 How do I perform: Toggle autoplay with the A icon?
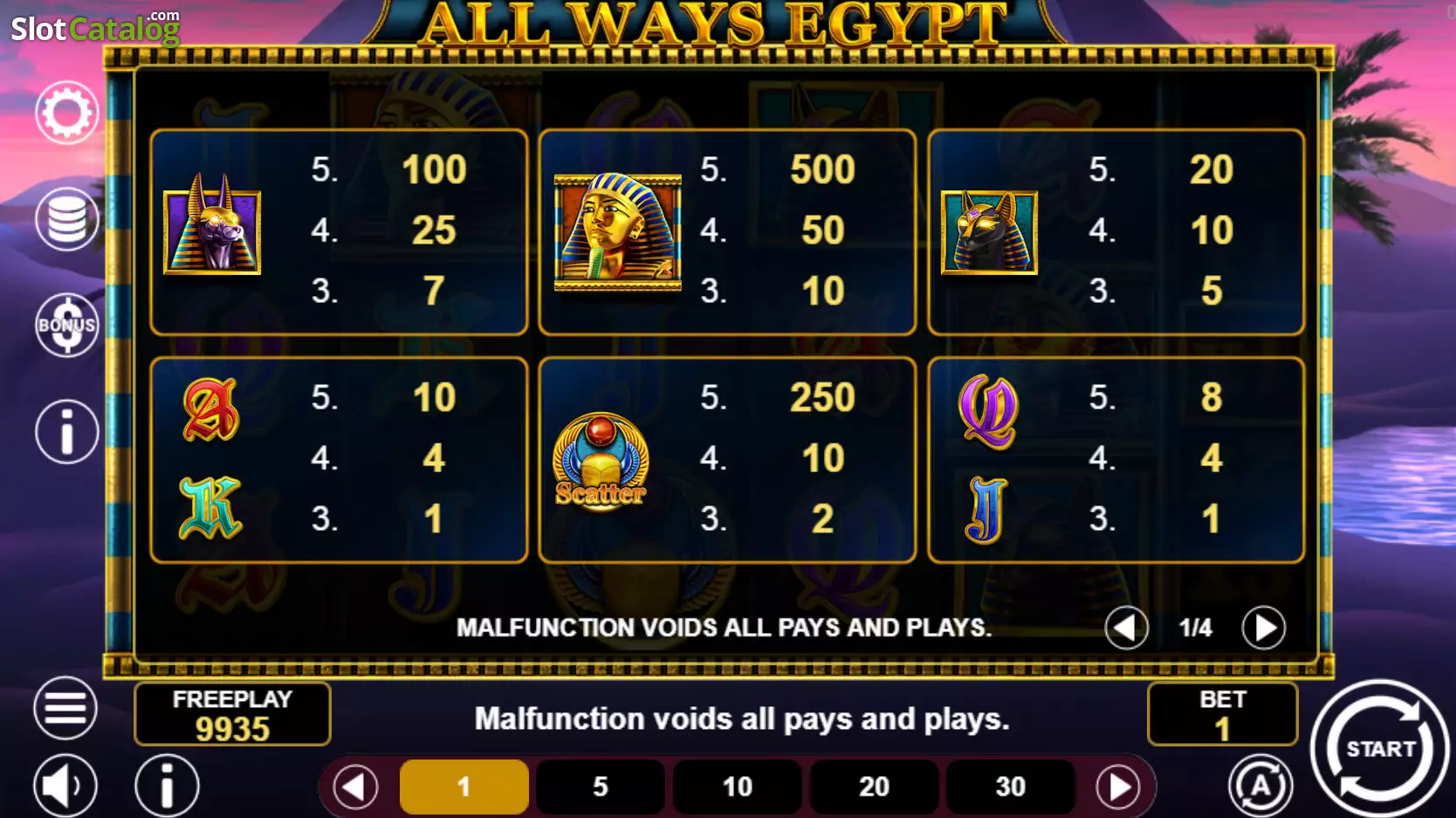pyautogui.click(x=1260, y=786)
